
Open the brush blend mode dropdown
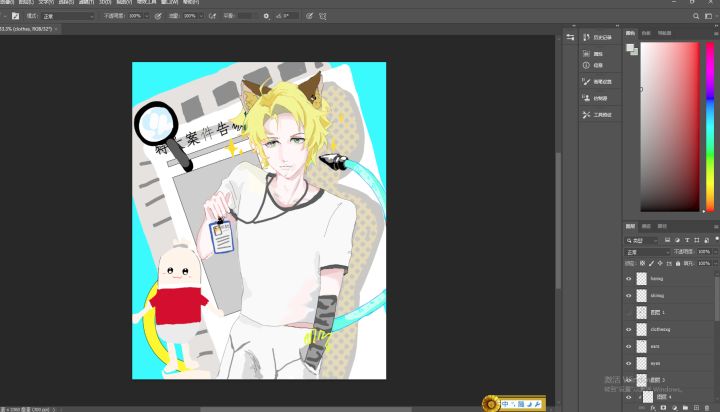click(x=68, y=16)
